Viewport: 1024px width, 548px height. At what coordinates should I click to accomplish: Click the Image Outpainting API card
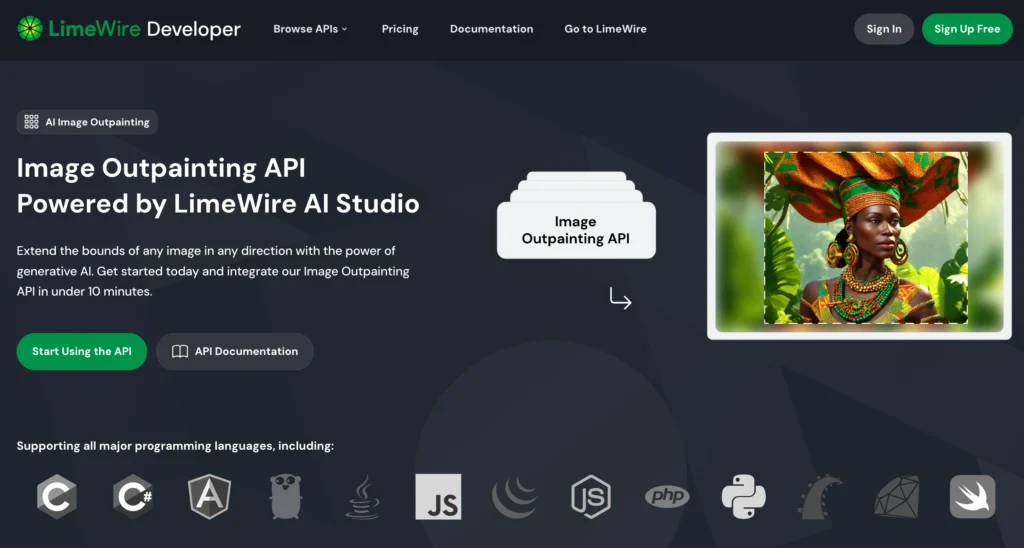coord(576,230)
